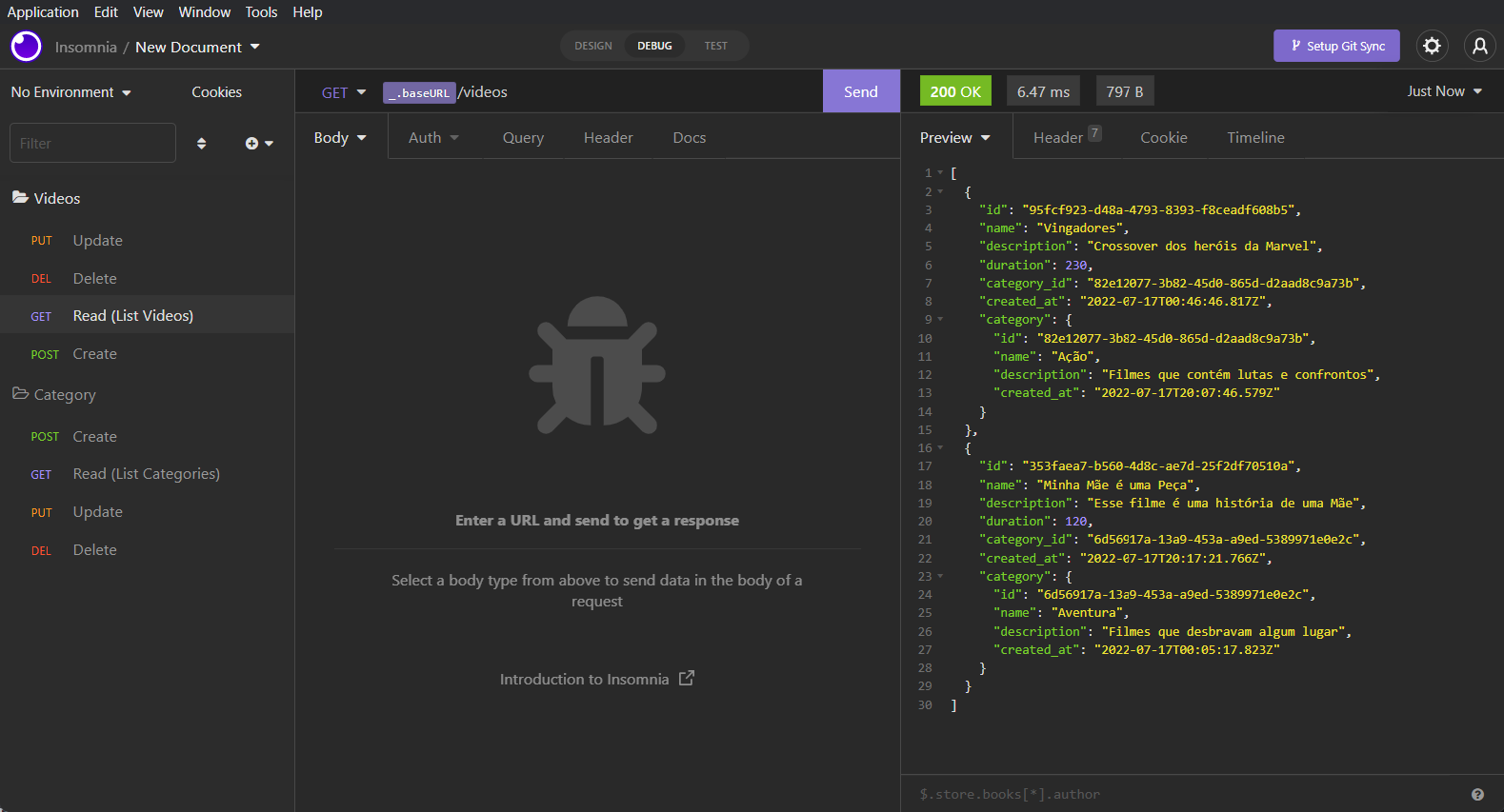Send the request
The image size is (1504, 812).
pos(861,91)
